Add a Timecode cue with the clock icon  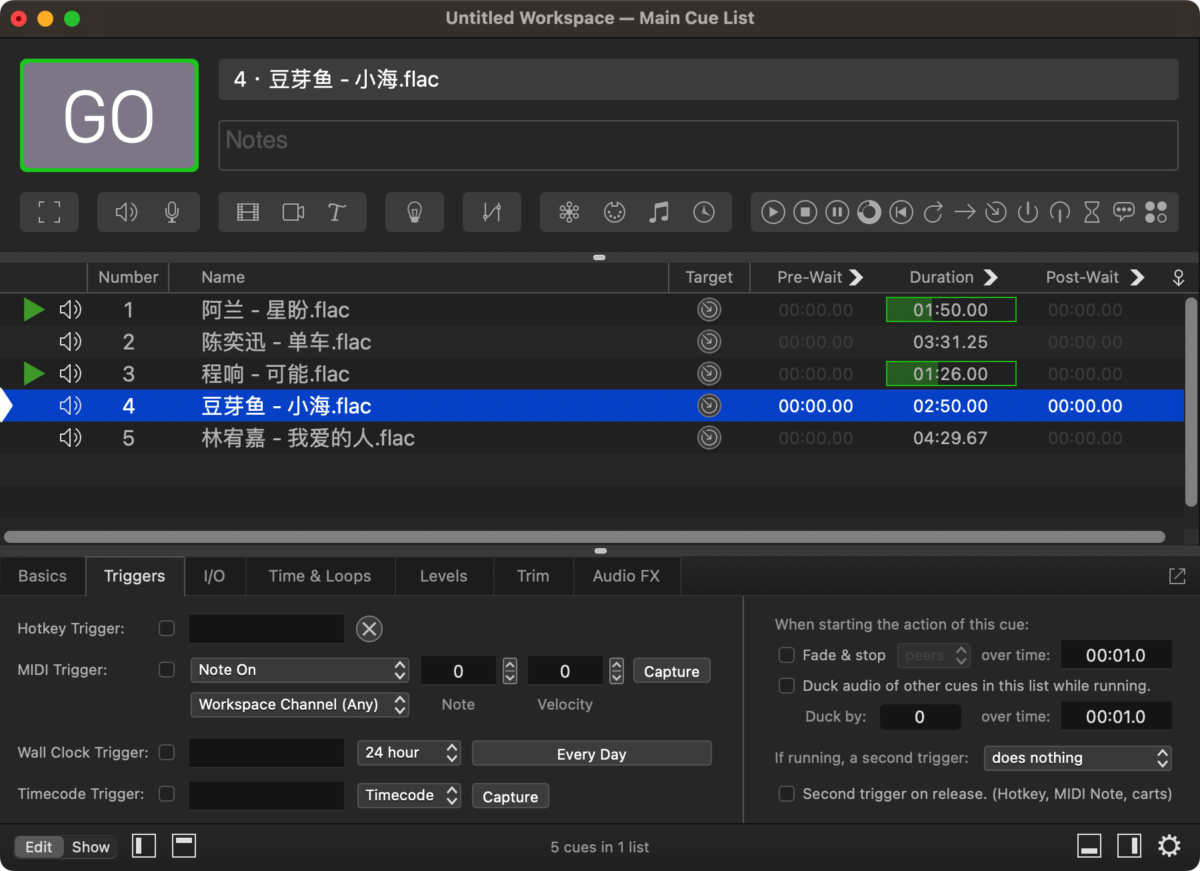click(704, 212)
